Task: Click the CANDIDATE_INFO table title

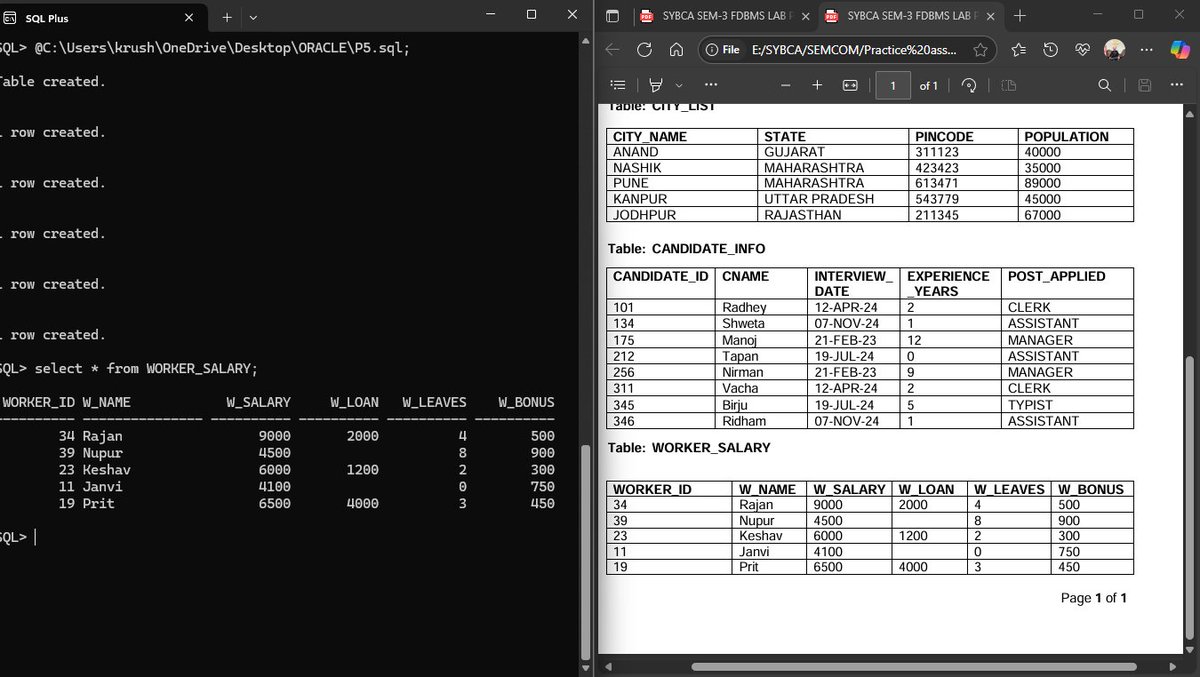Action: [686, 248]
